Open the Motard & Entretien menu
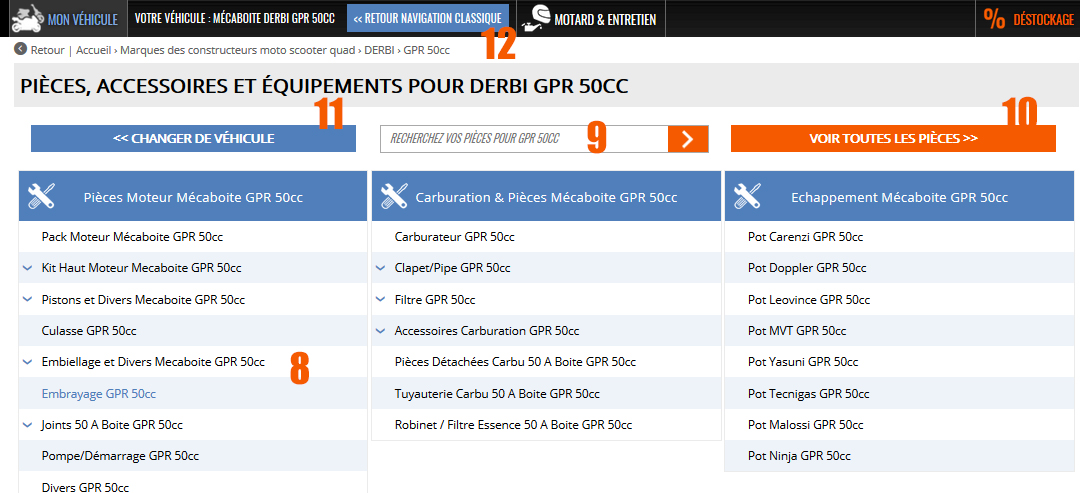1080x493 pixels. click(607, 19)
